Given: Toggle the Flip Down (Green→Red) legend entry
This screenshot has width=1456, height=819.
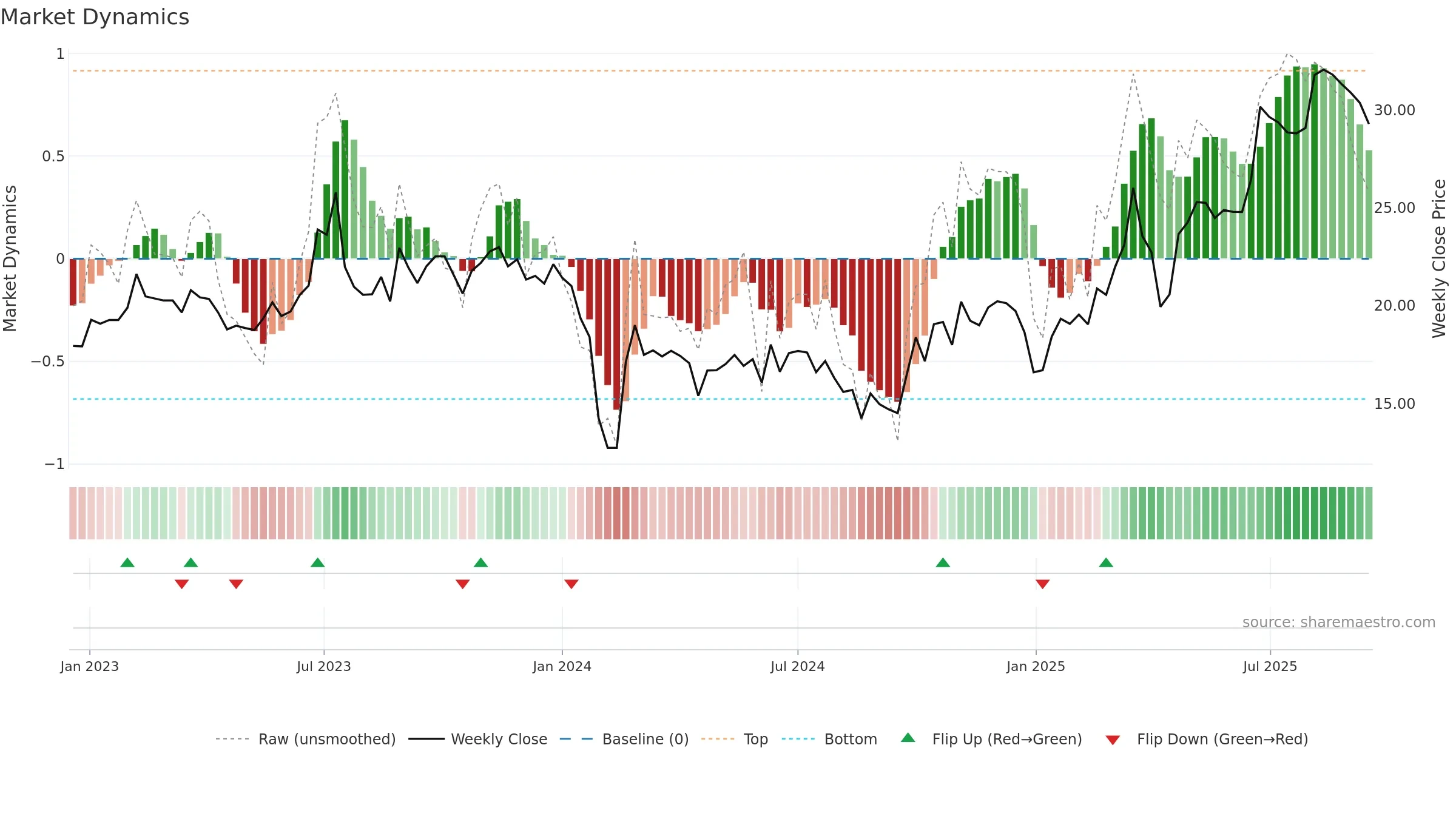Looking at the screenshot, I should [1207, 739].
